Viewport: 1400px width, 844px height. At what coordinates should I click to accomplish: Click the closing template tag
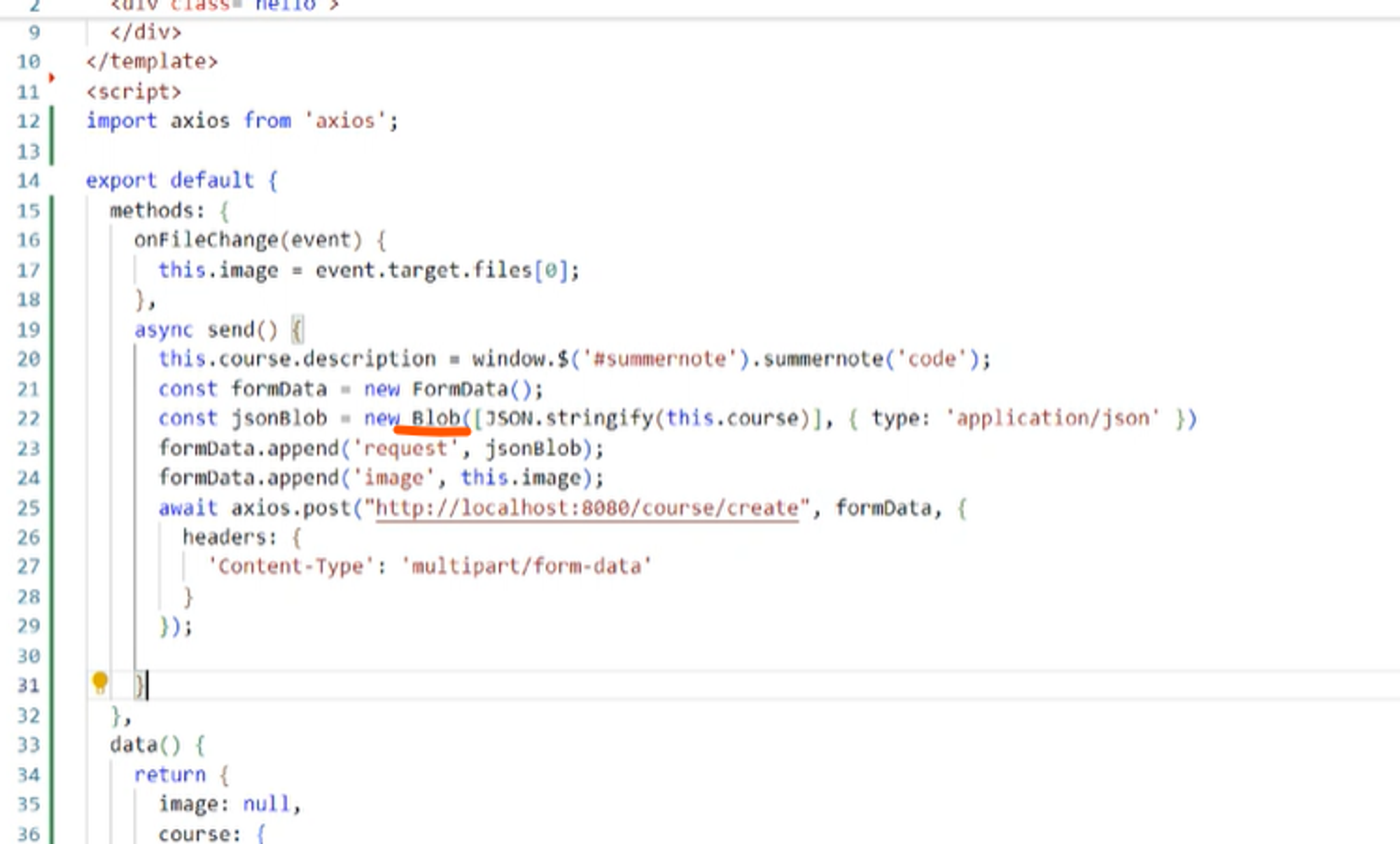click(x=152, y=62)
